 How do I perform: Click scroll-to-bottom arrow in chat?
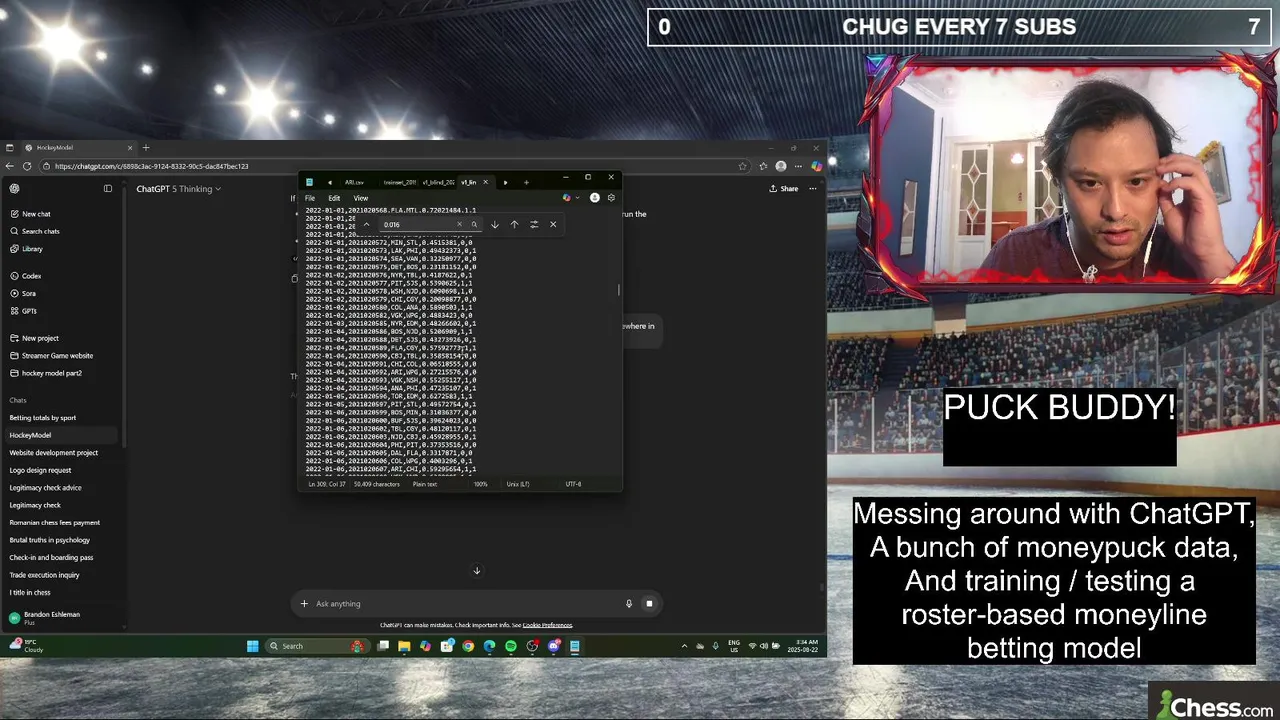point(476,571)
